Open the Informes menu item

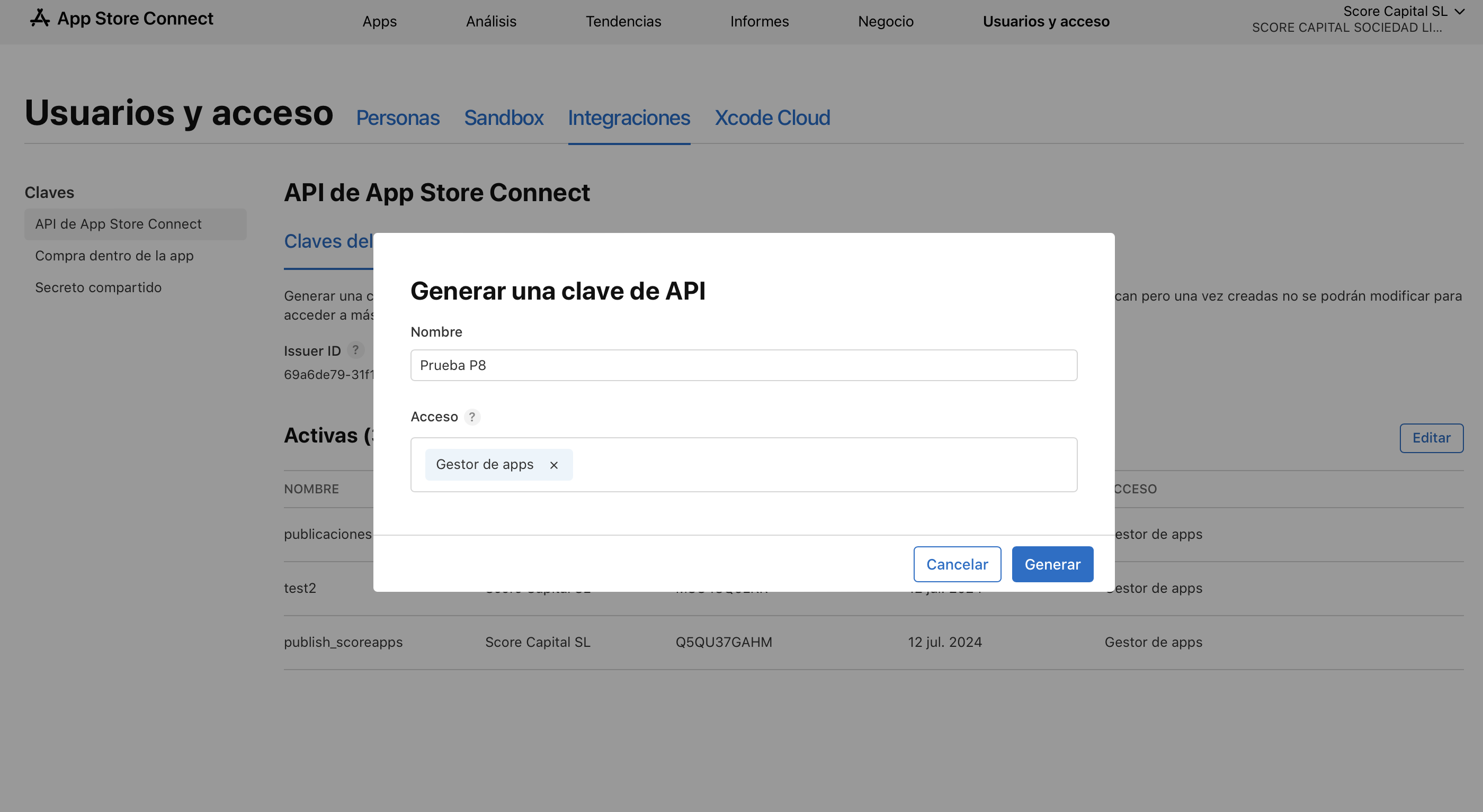pyautogui.click(x=760, y=21)
